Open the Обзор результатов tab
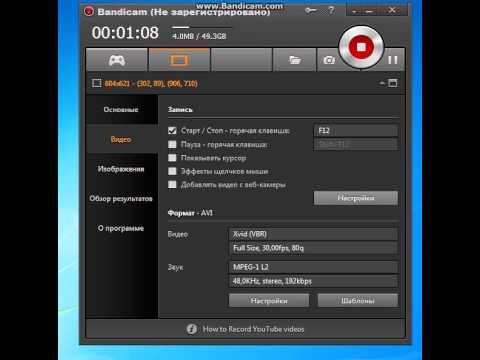Screen dimensions: 480x360 coord(121,199)
